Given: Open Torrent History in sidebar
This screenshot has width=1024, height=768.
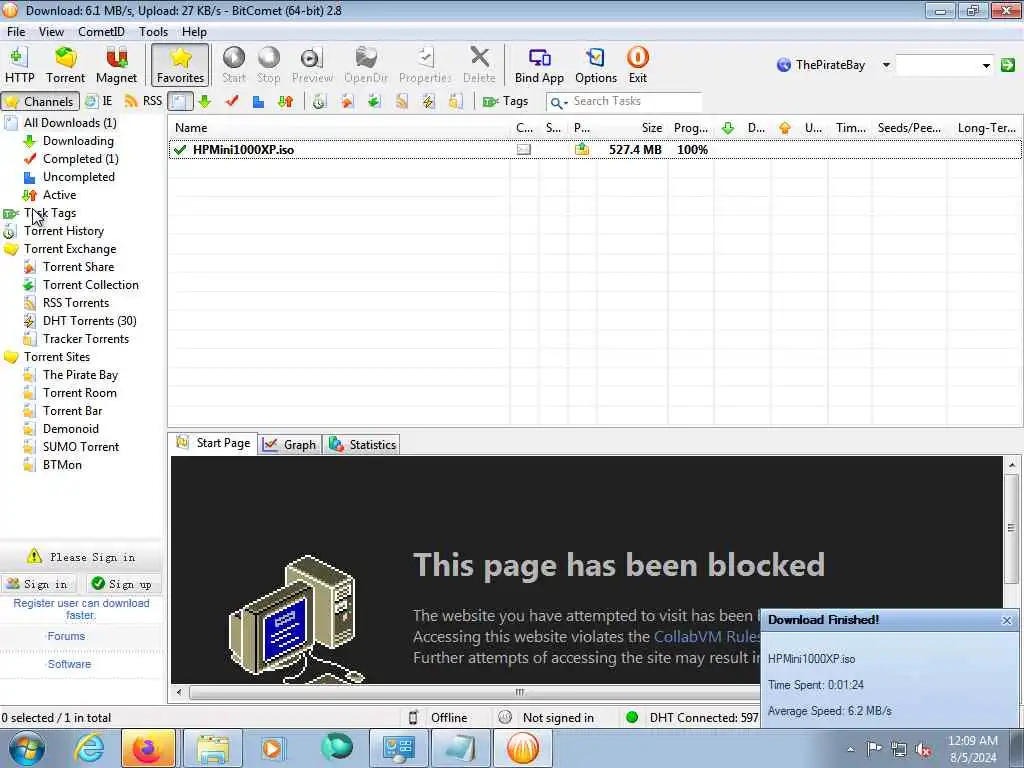Looking at the screenshot, I should (63, 231).
